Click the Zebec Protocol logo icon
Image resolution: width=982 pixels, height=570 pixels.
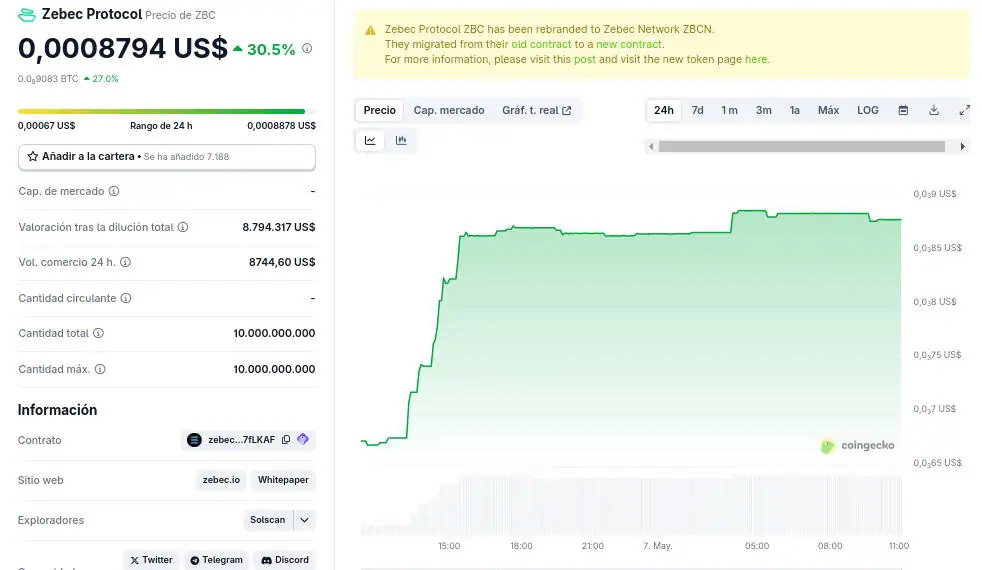point(27,14)
